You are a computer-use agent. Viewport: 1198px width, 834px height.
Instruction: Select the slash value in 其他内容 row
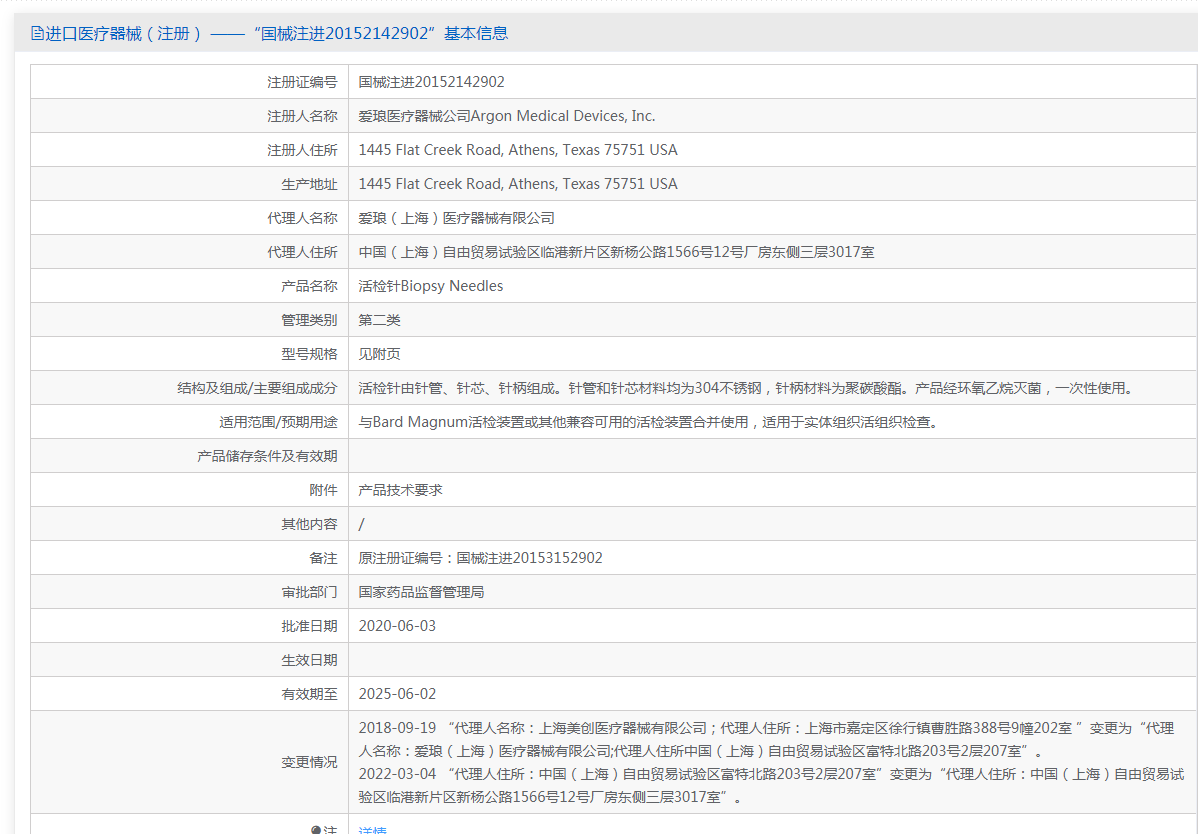(361, 524)
